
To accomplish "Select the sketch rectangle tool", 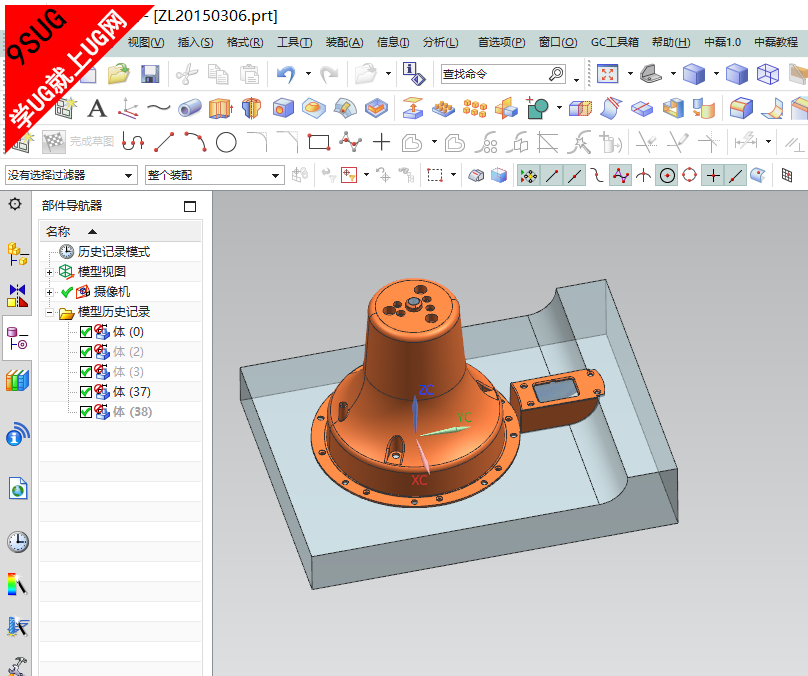I will pyautogui.click(x=318, y=142).
